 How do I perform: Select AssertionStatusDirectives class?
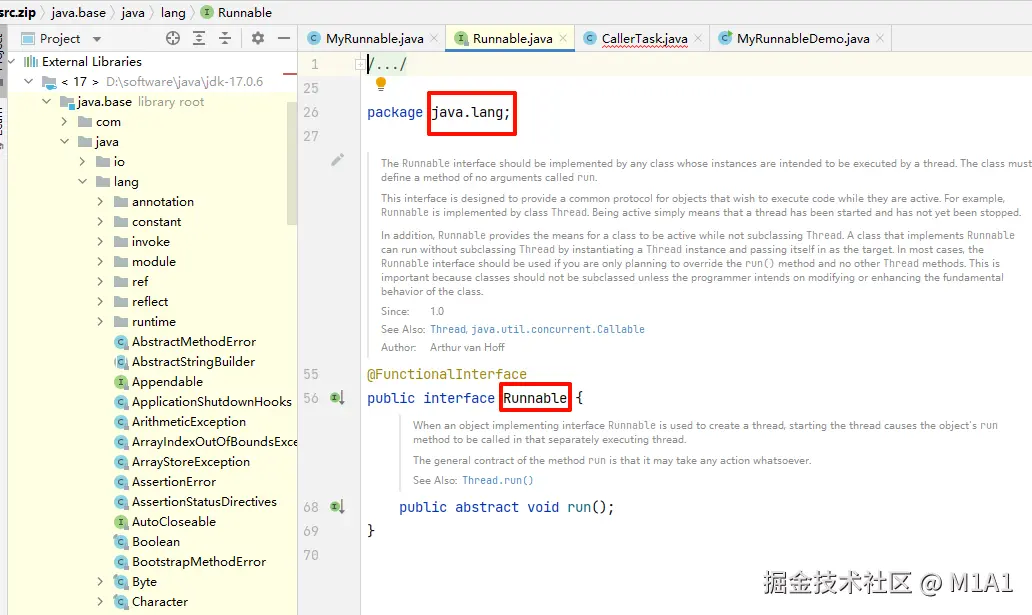coord(204,502)
